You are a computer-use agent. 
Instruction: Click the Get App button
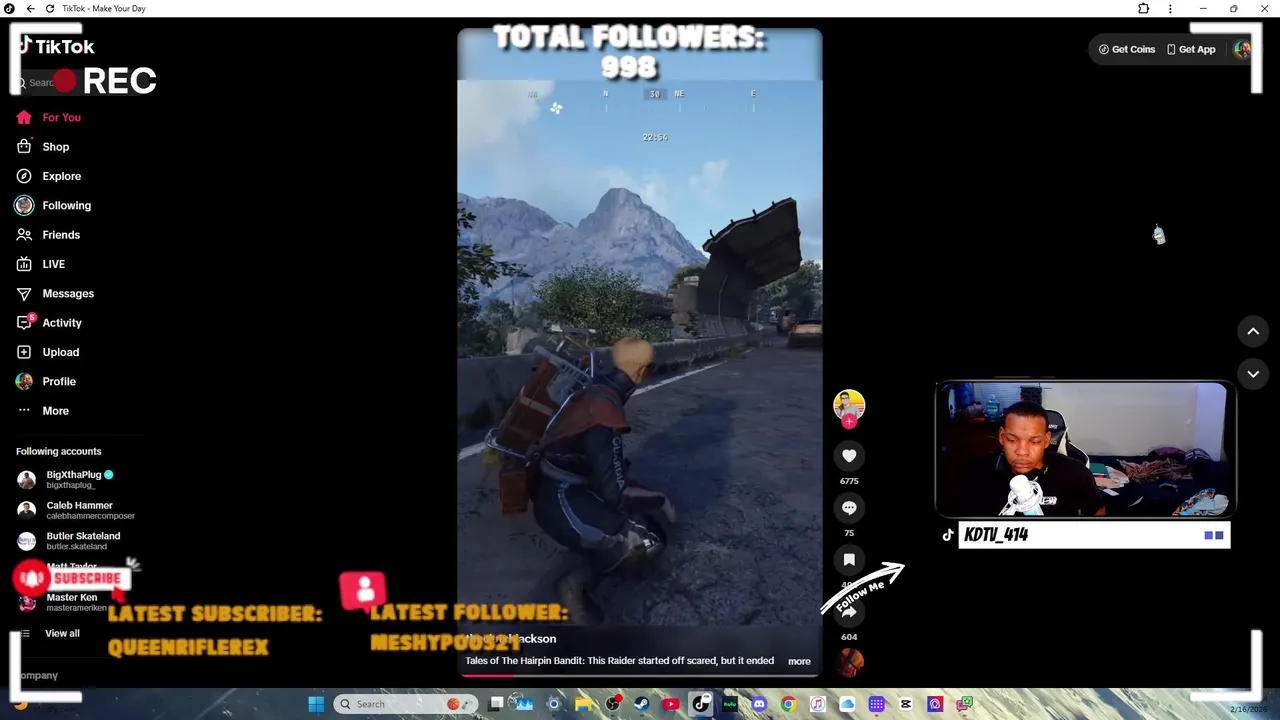1191,49
